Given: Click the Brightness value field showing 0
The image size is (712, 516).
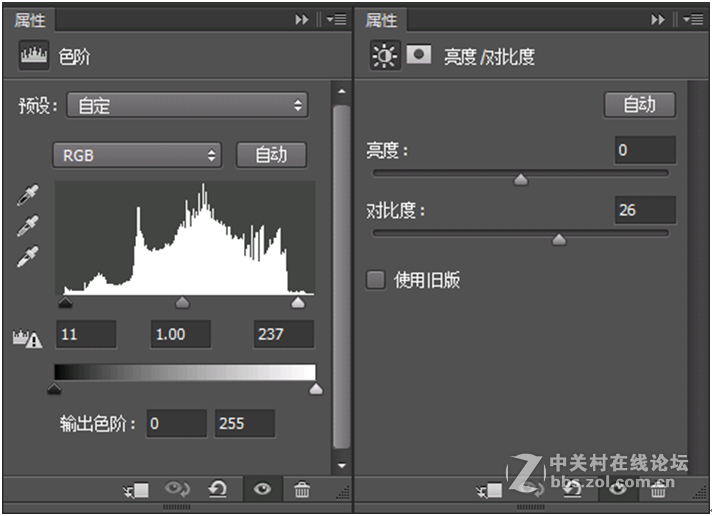Looking at the screenshot, I should coord(645,150).
